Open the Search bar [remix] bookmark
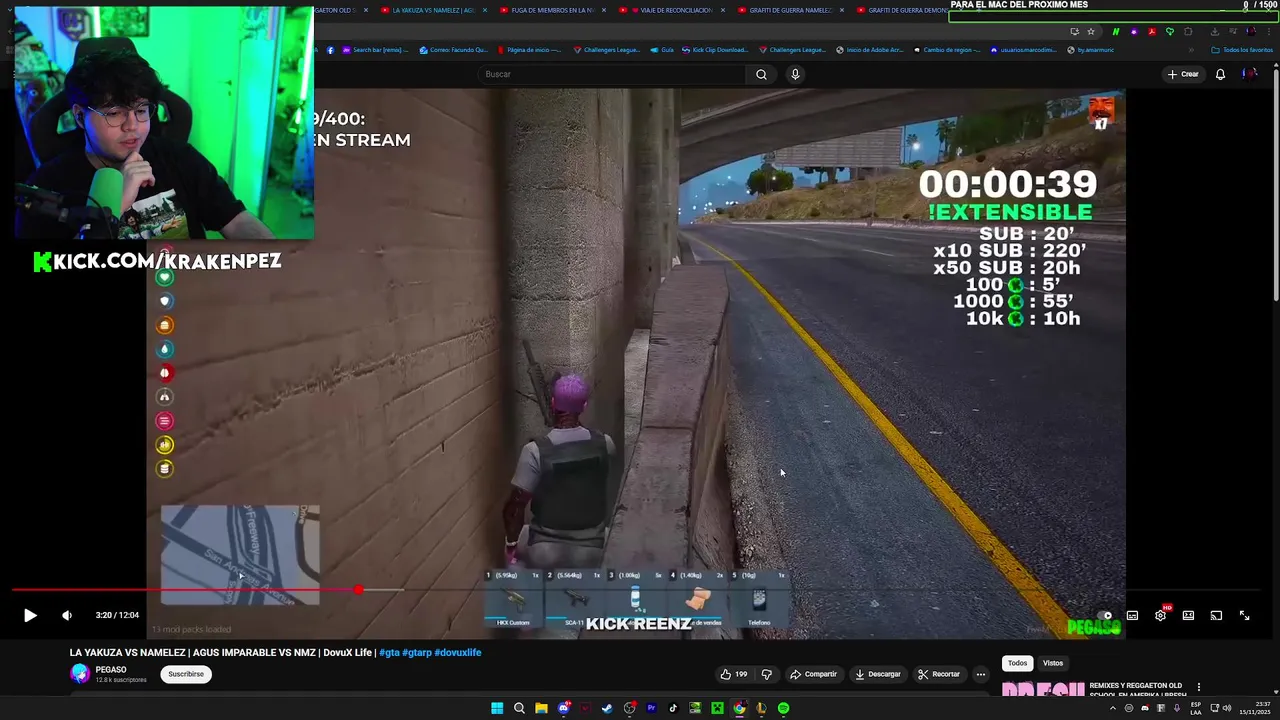This screenshot has width=1280, height=720. click(x=375, y=50)
